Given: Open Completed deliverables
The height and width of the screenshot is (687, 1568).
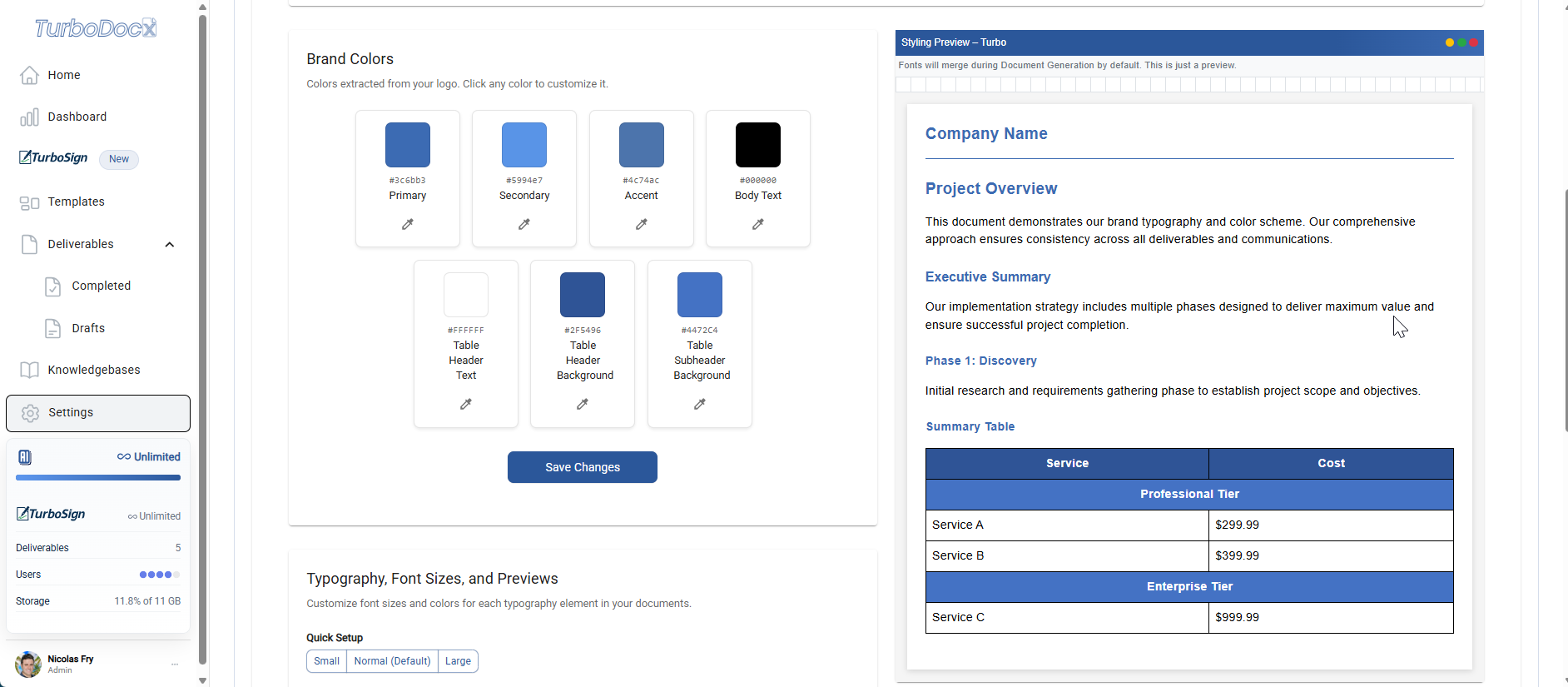Looking at the screenshot, I should (102, 286).
